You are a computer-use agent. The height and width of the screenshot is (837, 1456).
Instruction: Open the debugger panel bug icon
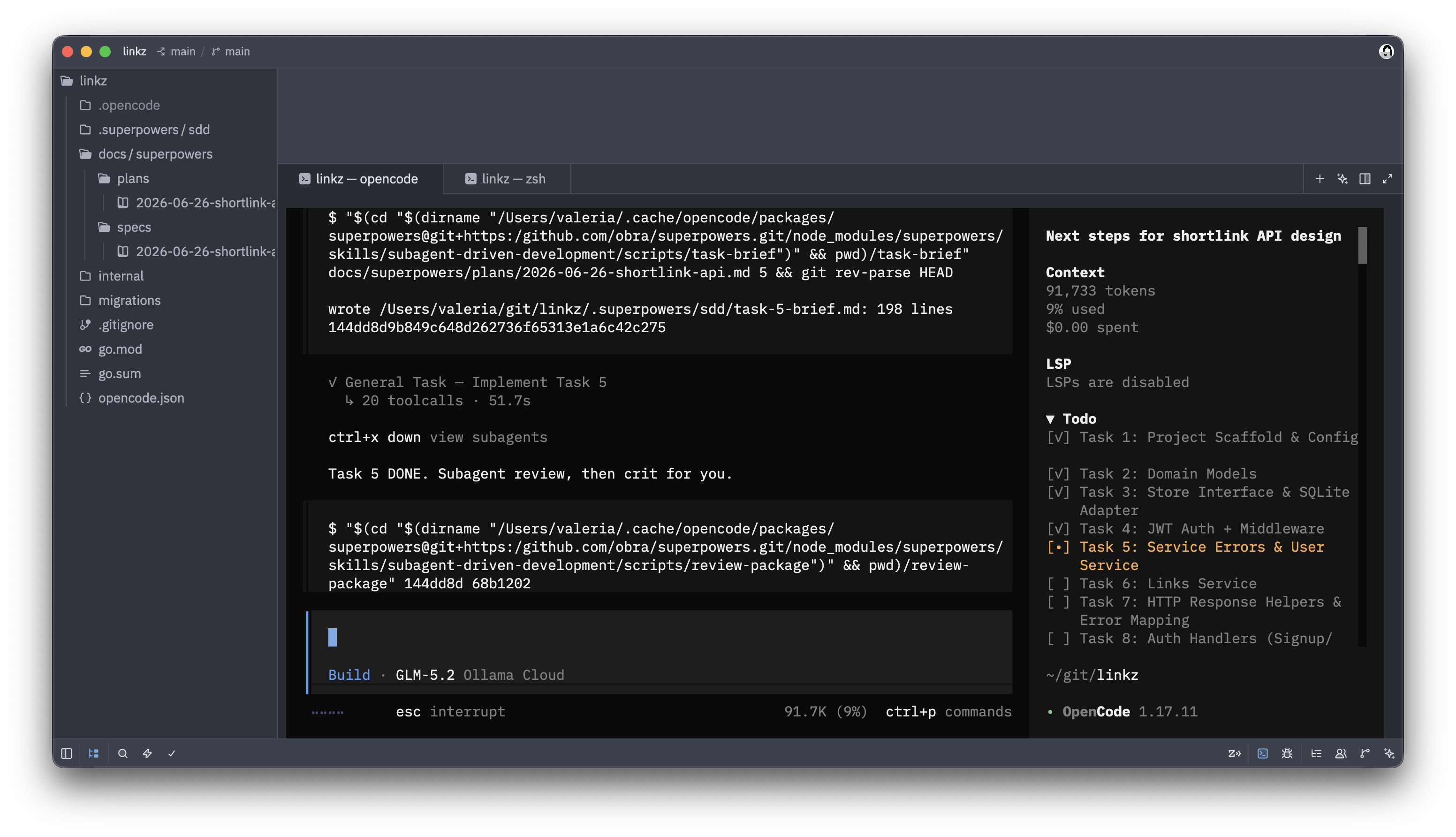coord(1287,753)
